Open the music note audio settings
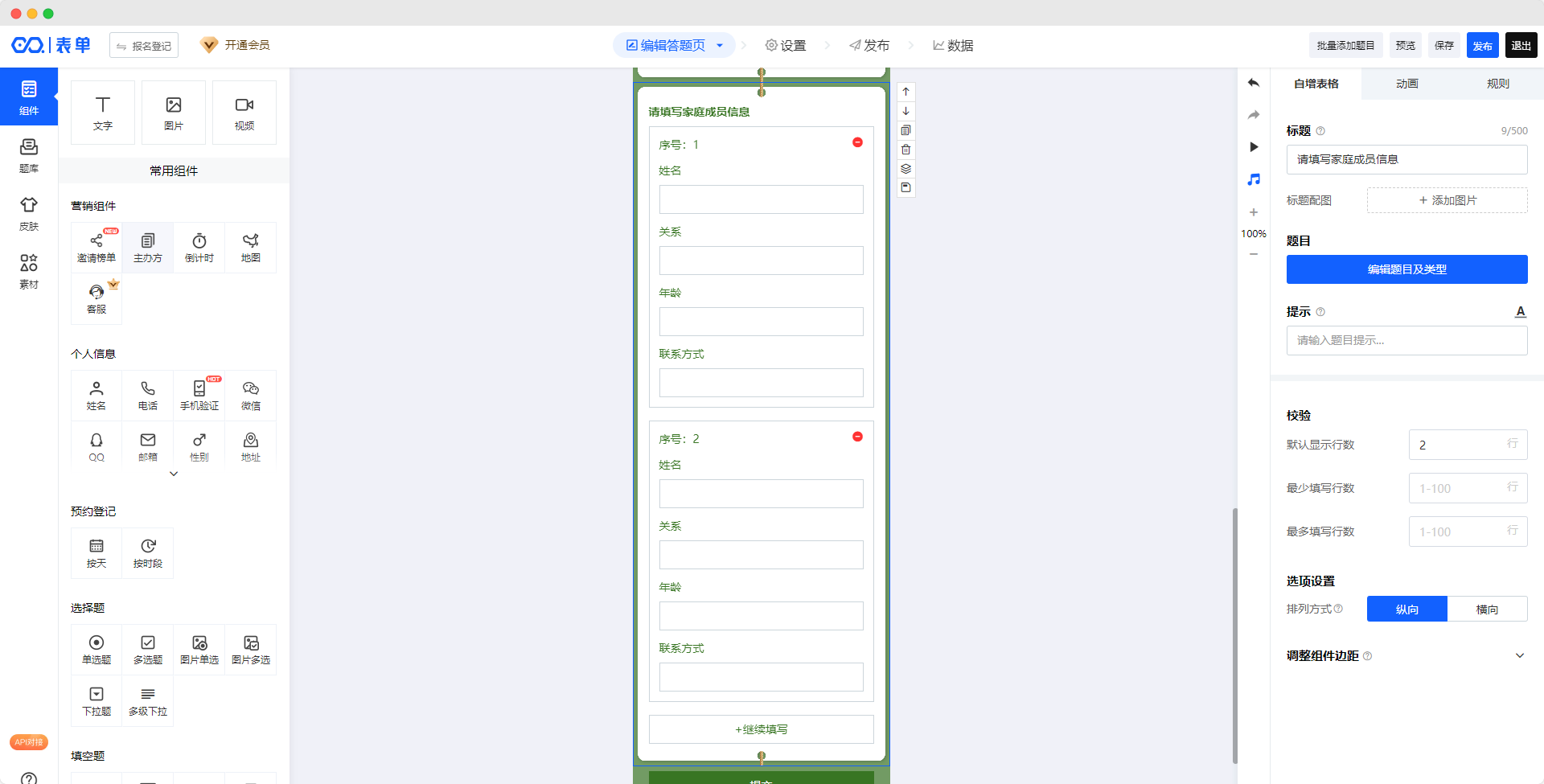Screen dimensions: 1544x784 tap(1253, 179)
